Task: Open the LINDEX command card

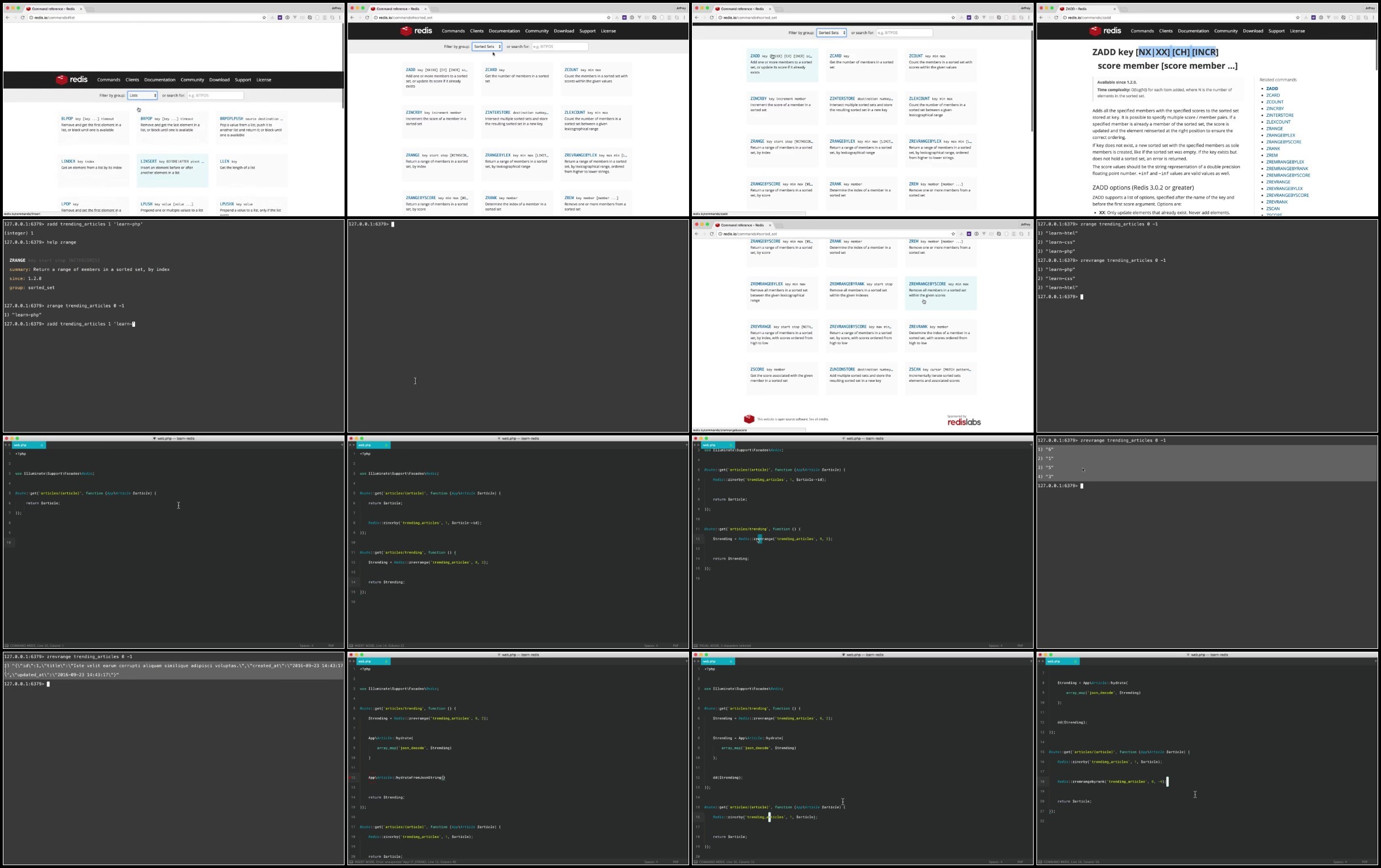Action: point(93,170)
